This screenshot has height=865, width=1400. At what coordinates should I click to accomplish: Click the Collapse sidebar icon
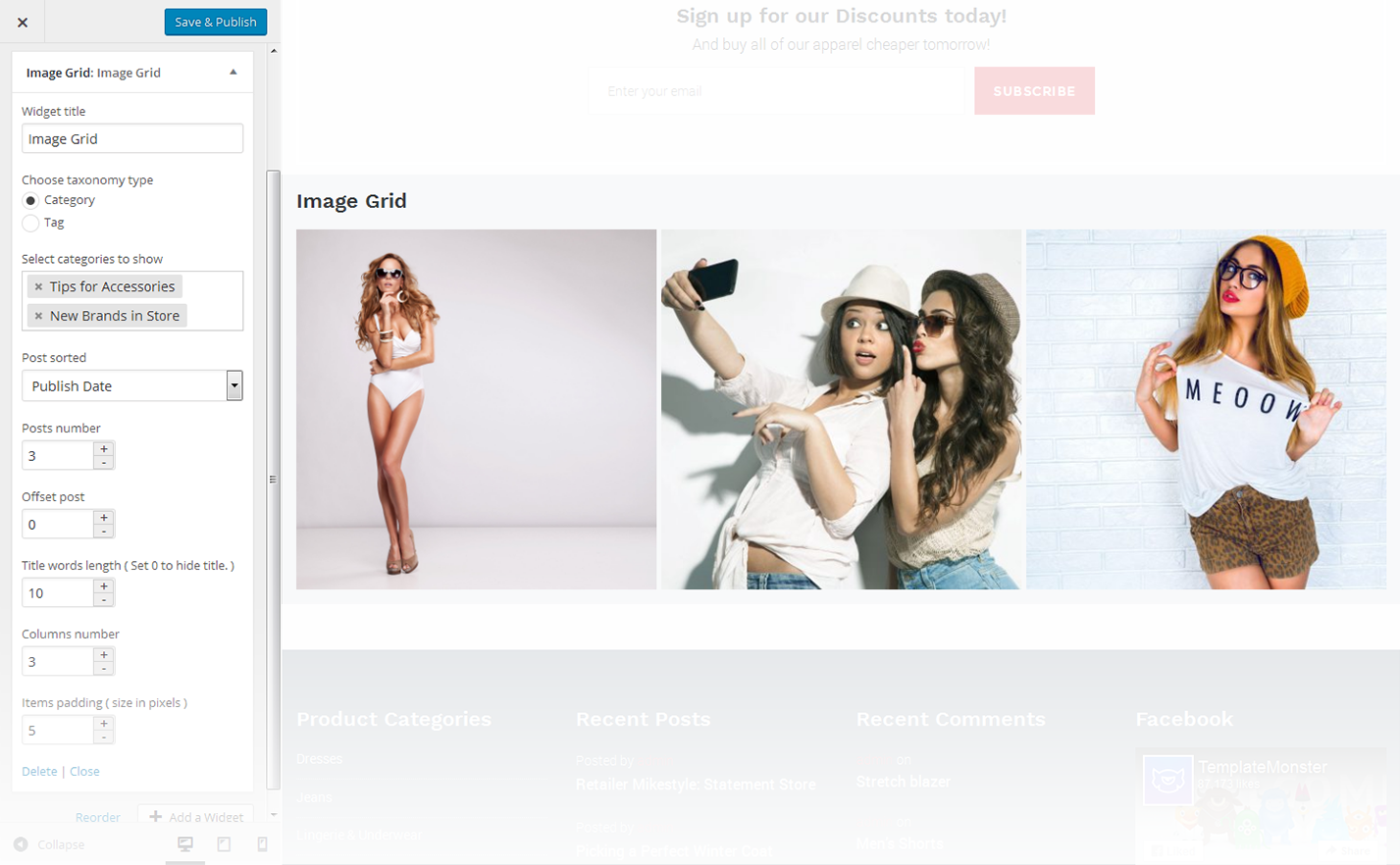click(21, 844)
